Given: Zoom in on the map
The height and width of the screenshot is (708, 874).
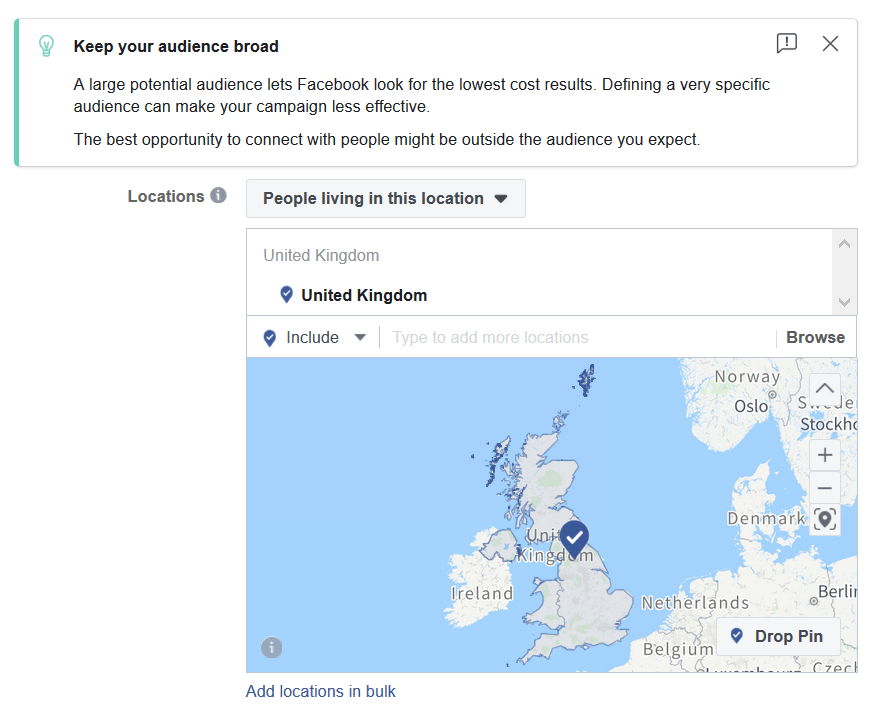Looking at the screenshot, I should click(x=825, y=455).
